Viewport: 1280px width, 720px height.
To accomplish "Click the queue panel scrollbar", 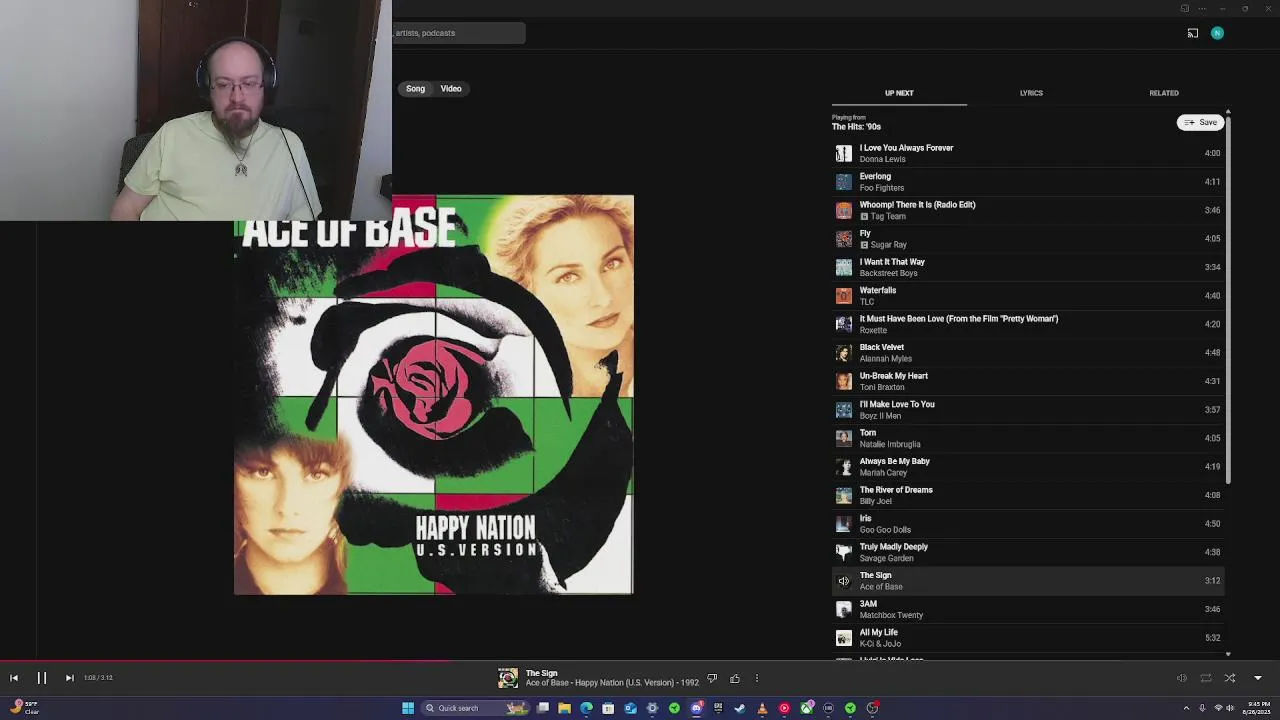I will (1228, 300).
